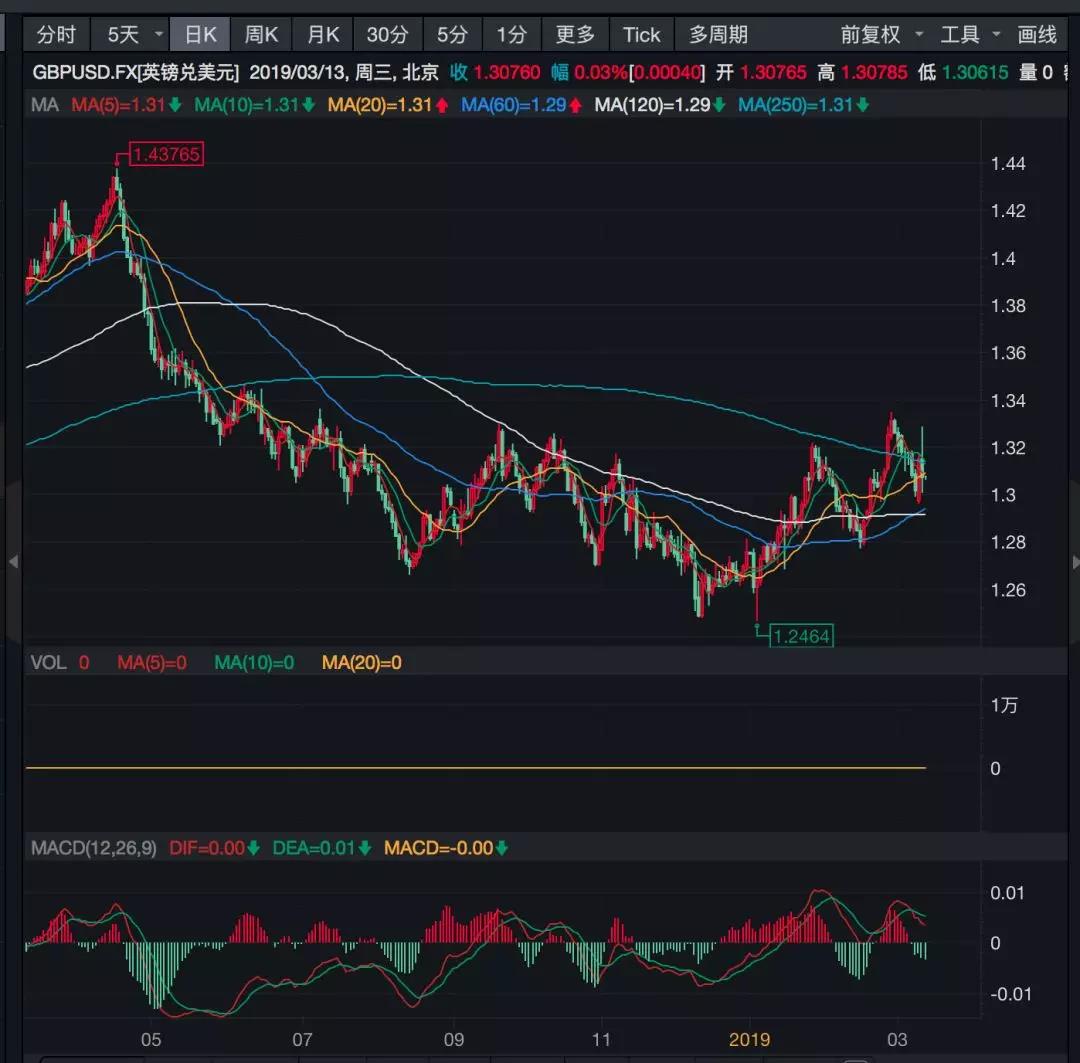
Task: Switch to the 分时 intraday chart tab
Action: tap(56, 35)
